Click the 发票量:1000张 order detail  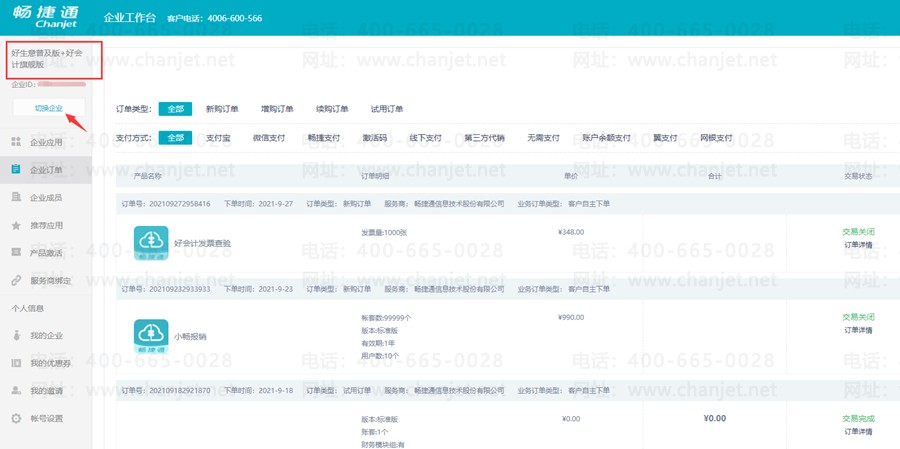[384, 233]
